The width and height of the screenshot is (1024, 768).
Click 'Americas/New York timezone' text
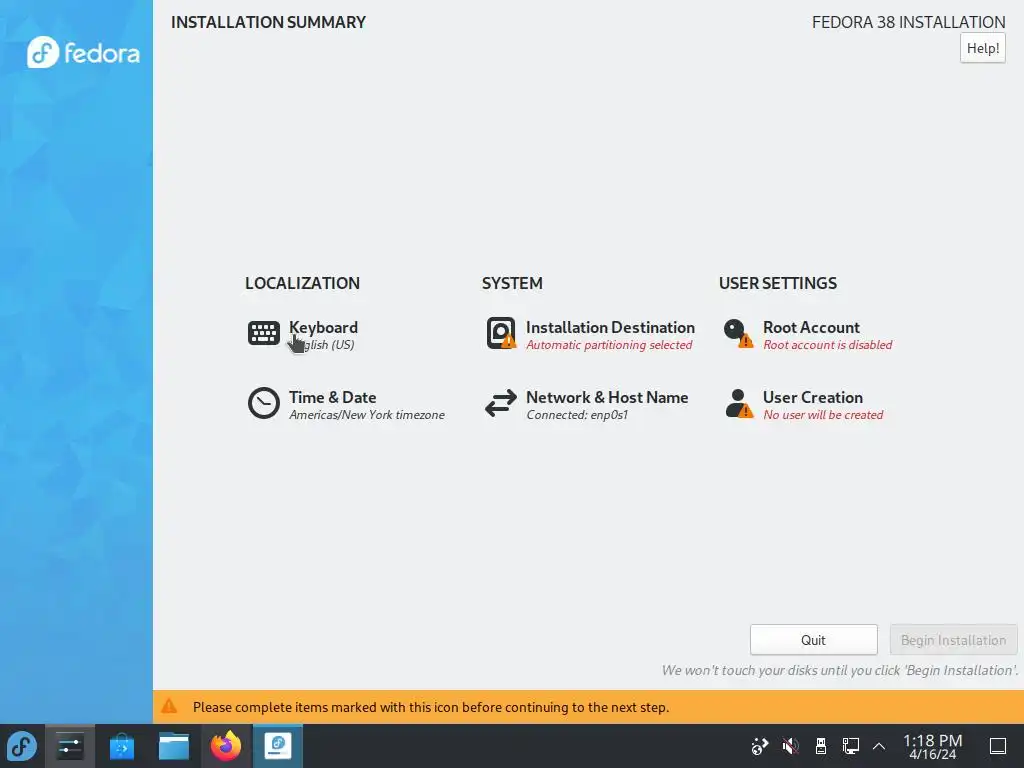click(x=367, y=415)
